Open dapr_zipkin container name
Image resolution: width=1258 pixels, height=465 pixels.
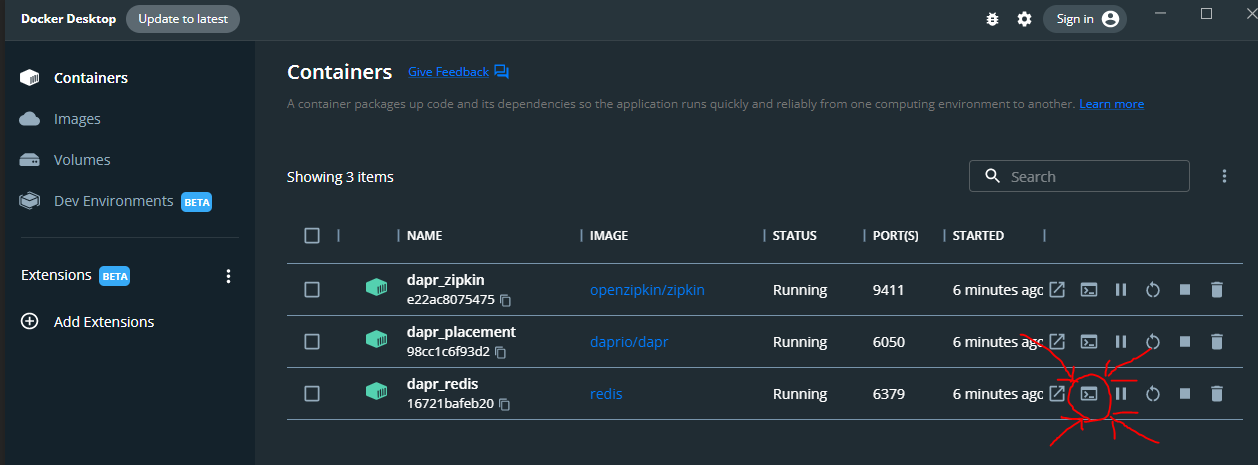(x=446, y=280)
